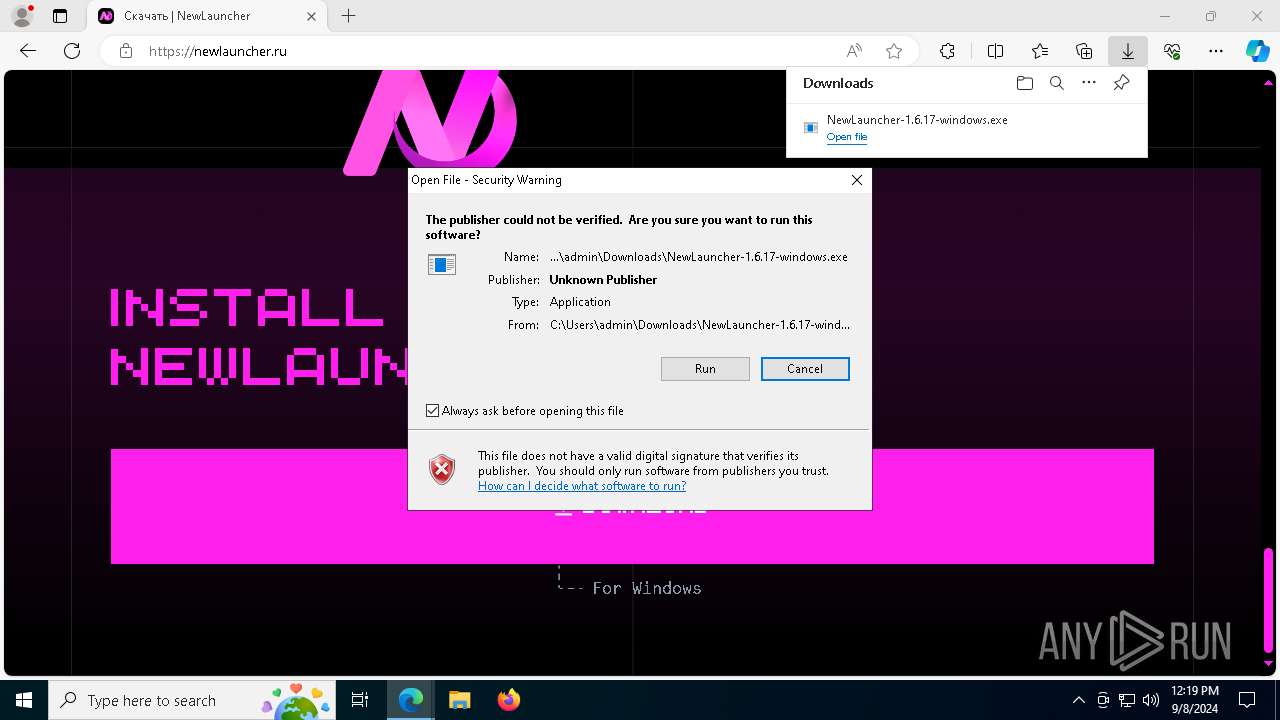This screenshot has height=720, width=1280.
Task: Uncheck Always ask before opening this file
Action: pyautogui.click(x=432, y=411)
